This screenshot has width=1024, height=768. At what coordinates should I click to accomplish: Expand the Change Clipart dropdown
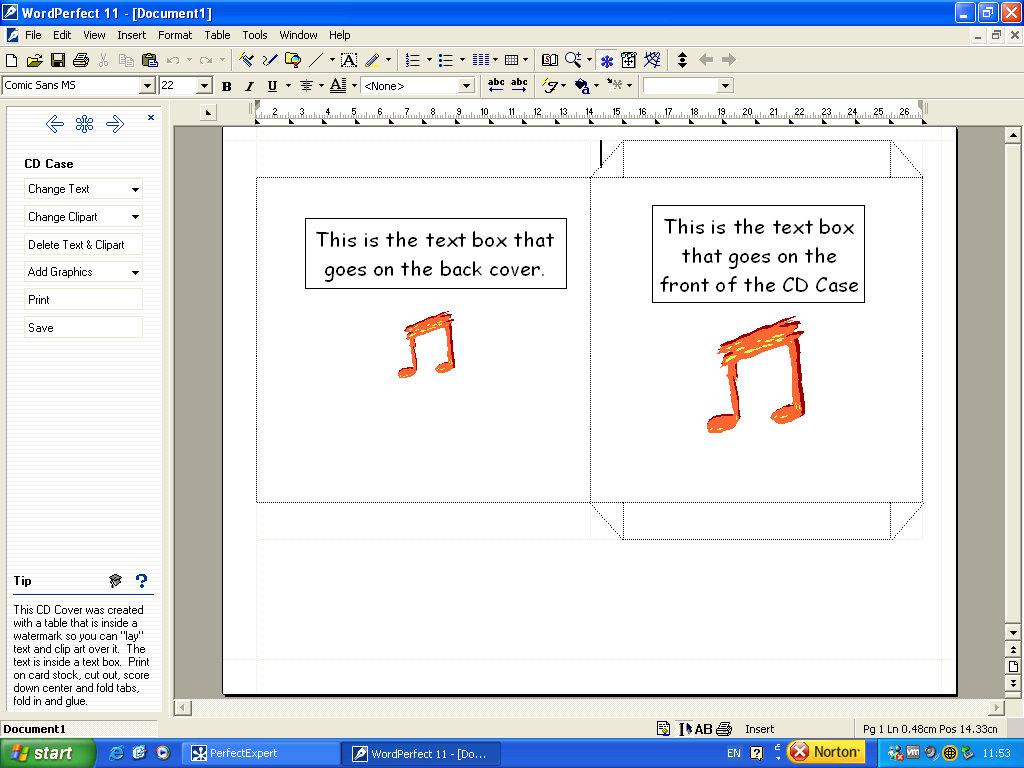135,217
